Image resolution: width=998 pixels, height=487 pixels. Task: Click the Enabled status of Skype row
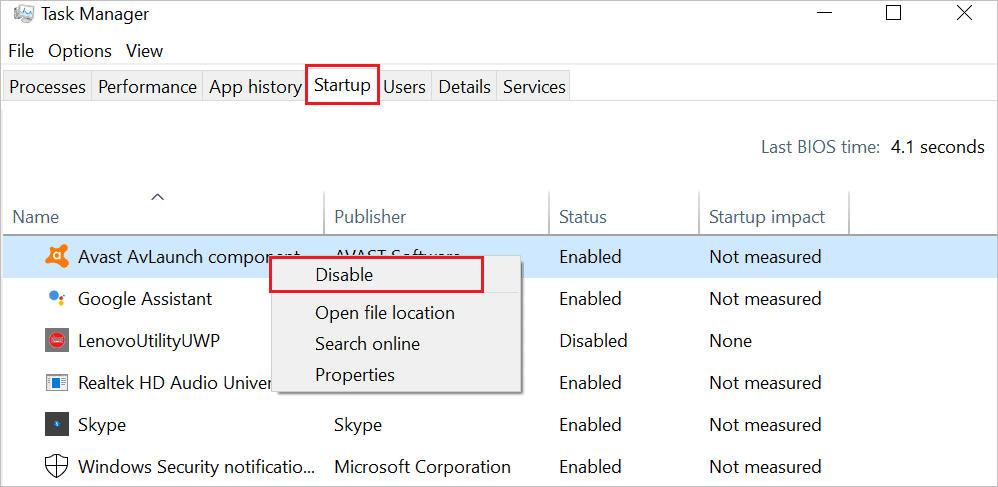[590, 425]
